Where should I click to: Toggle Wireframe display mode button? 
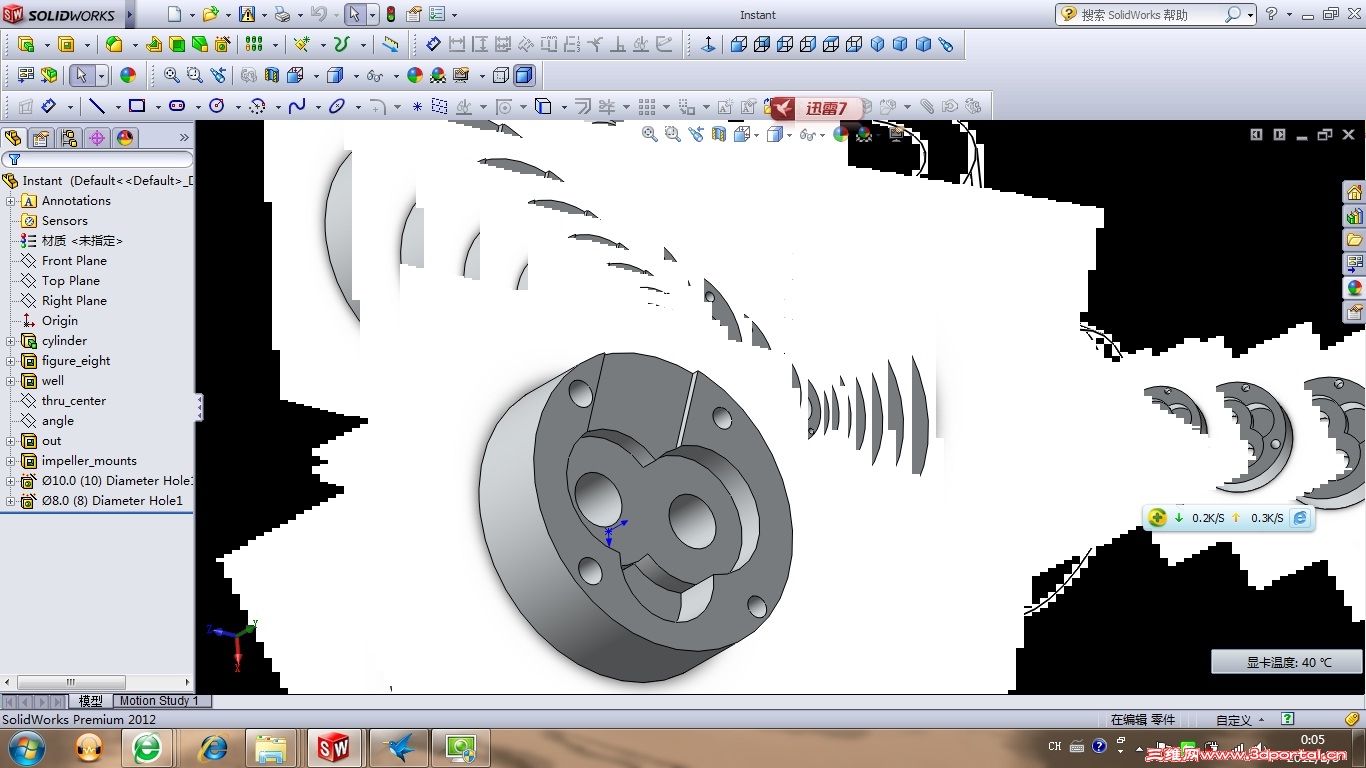tap(501, 75)
